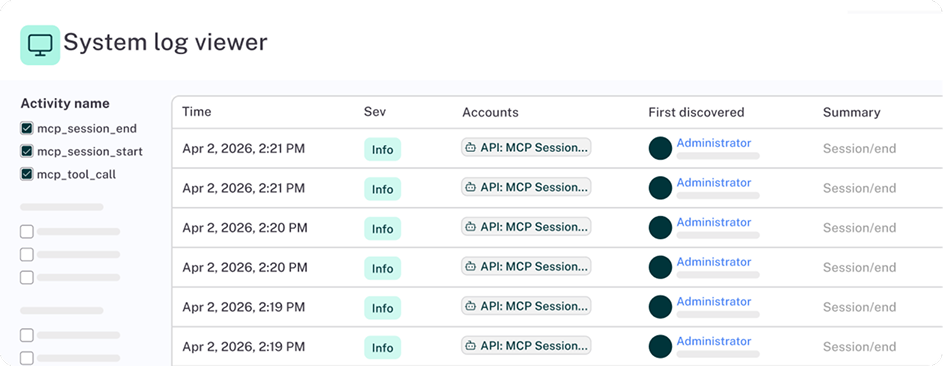Tick the middle checkbox in the three-checkbox blank group
Viewport: 943px width, 366px height.
(x=26, y=255)
